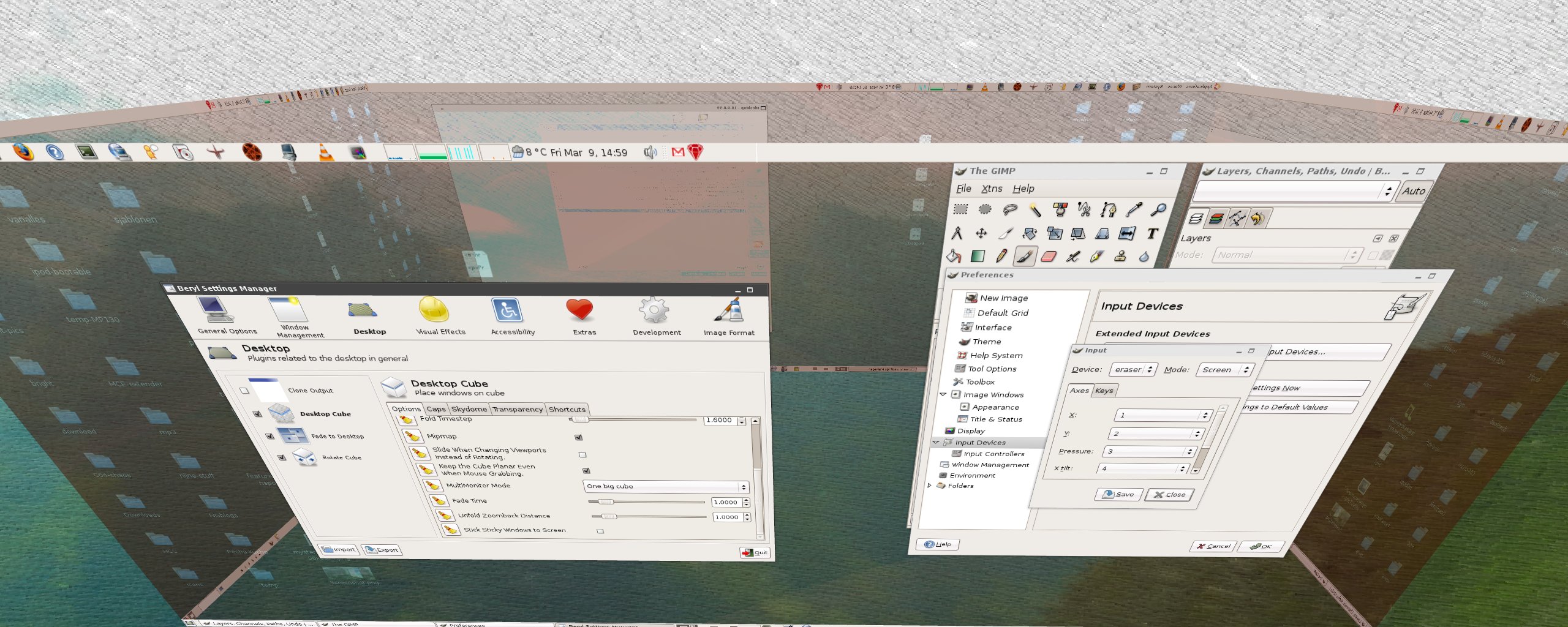Open the File menu in The GIMP
The height and width of the screenshot is (627, 1568).
pyautogui.click(x=963, y=189)
